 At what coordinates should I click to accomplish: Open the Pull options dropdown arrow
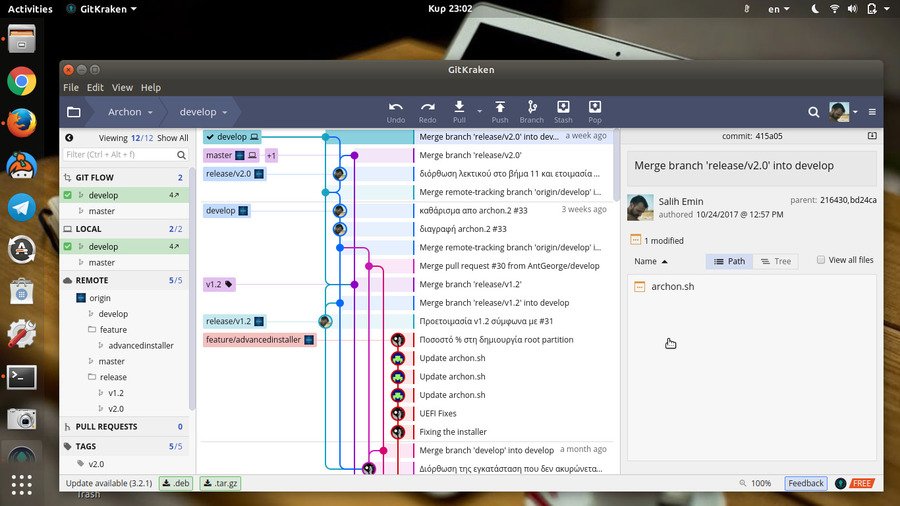(479, 111)
